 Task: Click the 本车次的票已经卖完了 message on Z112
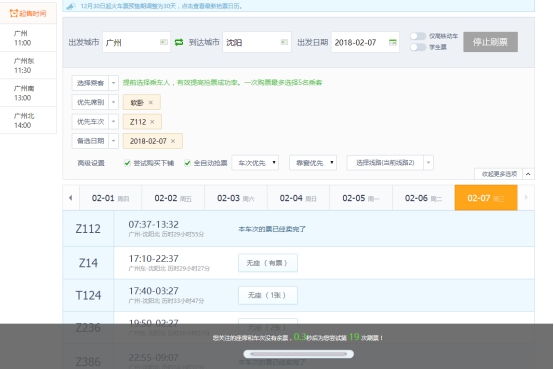(x=272, y=229)
